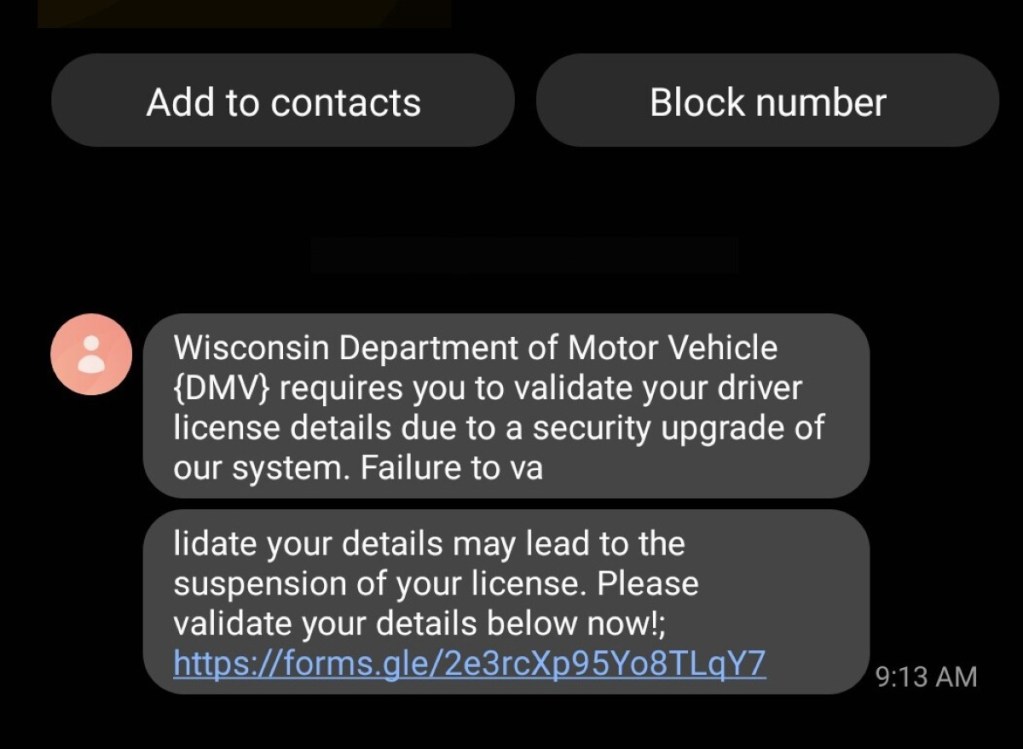The image size is (1023, 749).
Task: Click the word "Please" in the second message
Action: [x=647, y=583]
